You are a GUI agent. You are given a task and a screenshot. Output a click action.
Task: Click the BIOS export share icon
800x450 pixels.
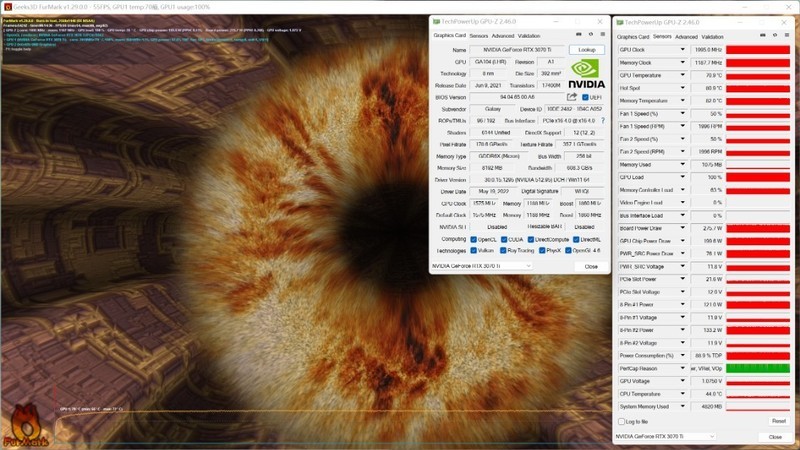(571, 97)
